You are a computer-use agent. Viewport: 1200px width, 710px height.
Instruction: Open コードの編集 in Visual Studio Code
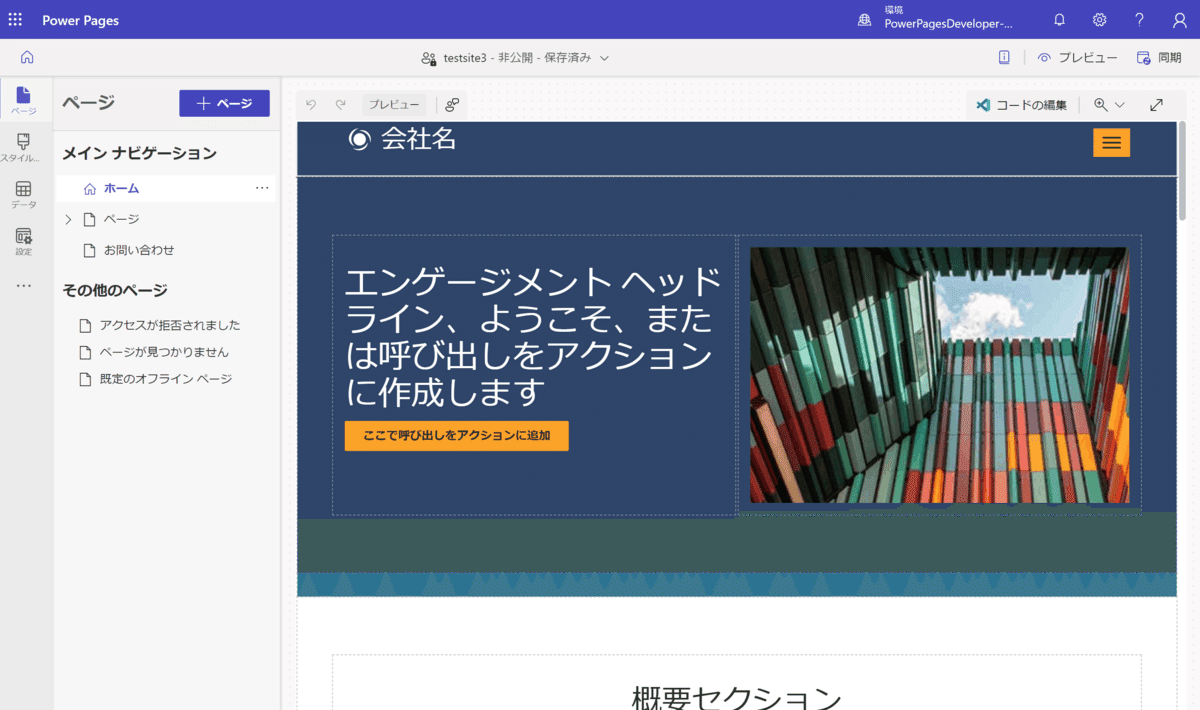1022,104
